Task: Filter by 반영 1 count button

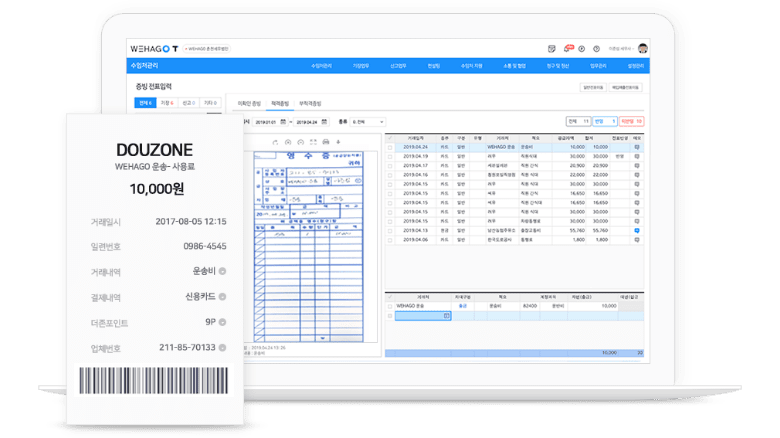Action: [604, 121]
